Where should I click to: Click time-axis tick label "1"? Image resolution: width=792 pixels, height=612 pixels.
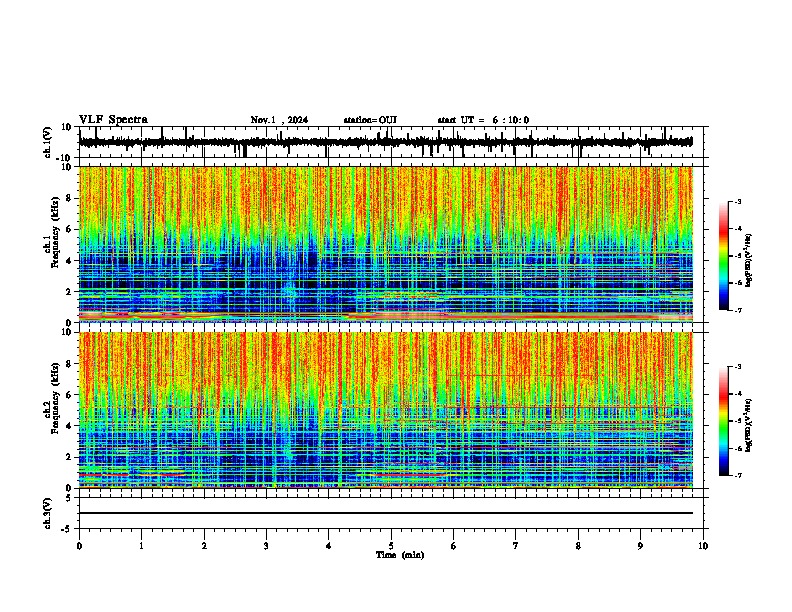point(141,546)
